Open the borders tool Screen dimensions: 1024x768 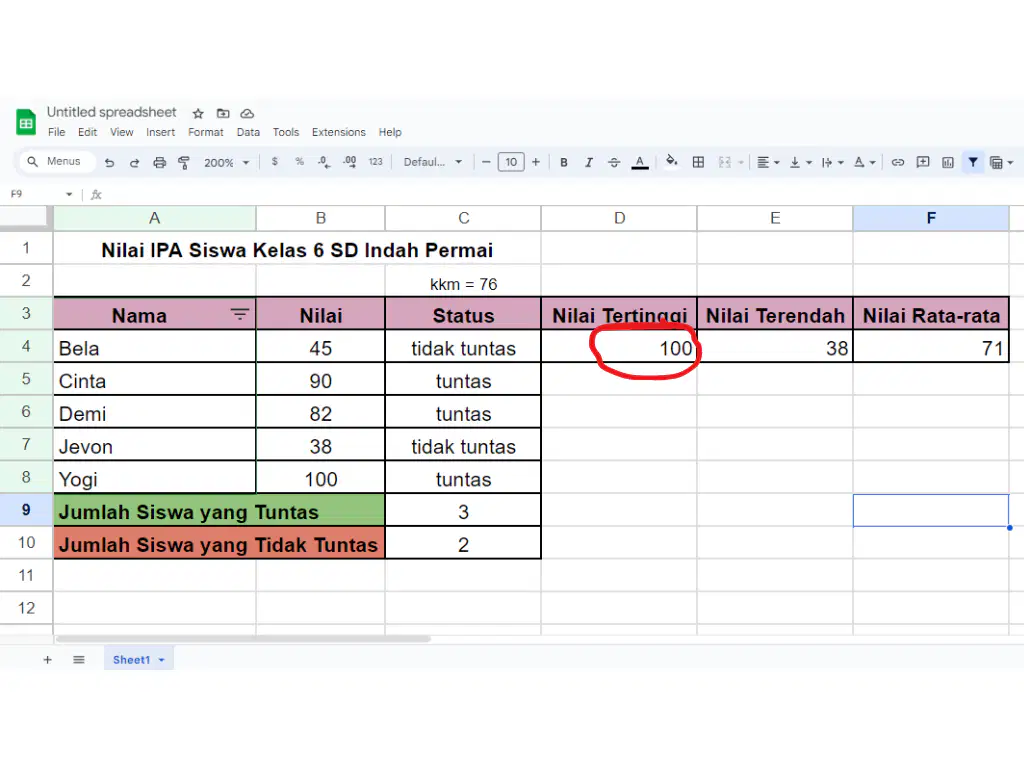[x=698, y=162]
